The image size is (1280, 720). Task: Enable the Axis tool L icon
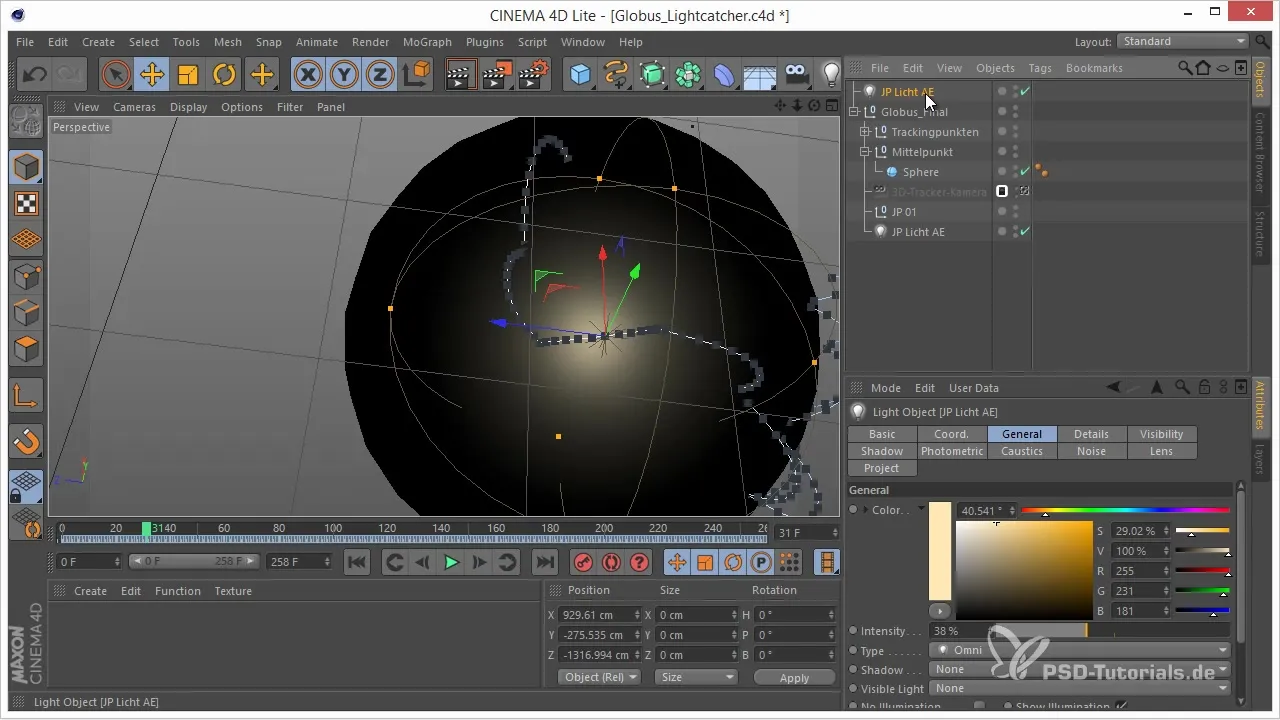pos(26,396)
